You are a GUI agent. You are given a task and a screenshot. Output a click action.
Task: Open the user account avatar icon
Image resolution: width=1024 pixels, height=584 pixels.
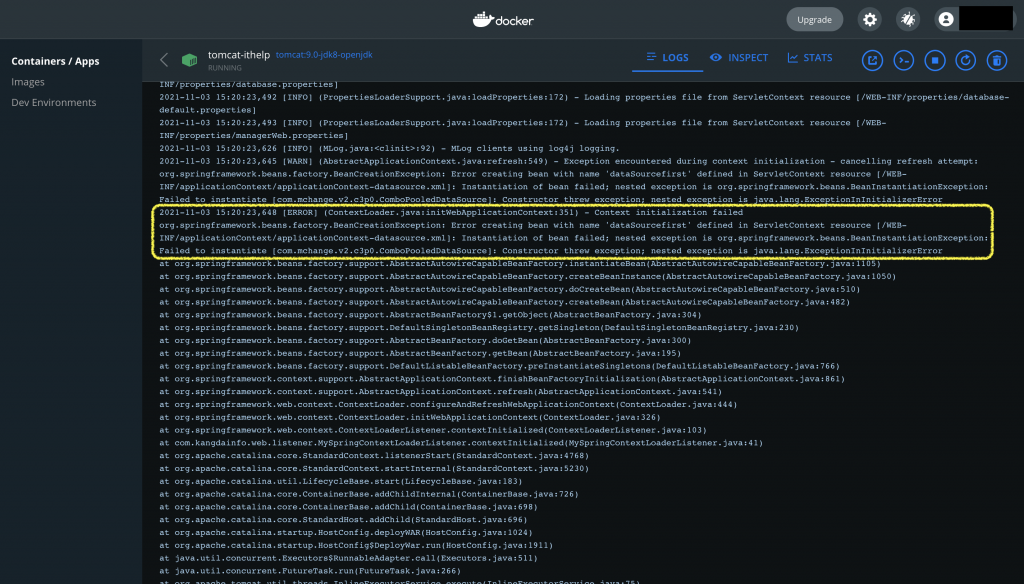946,20
